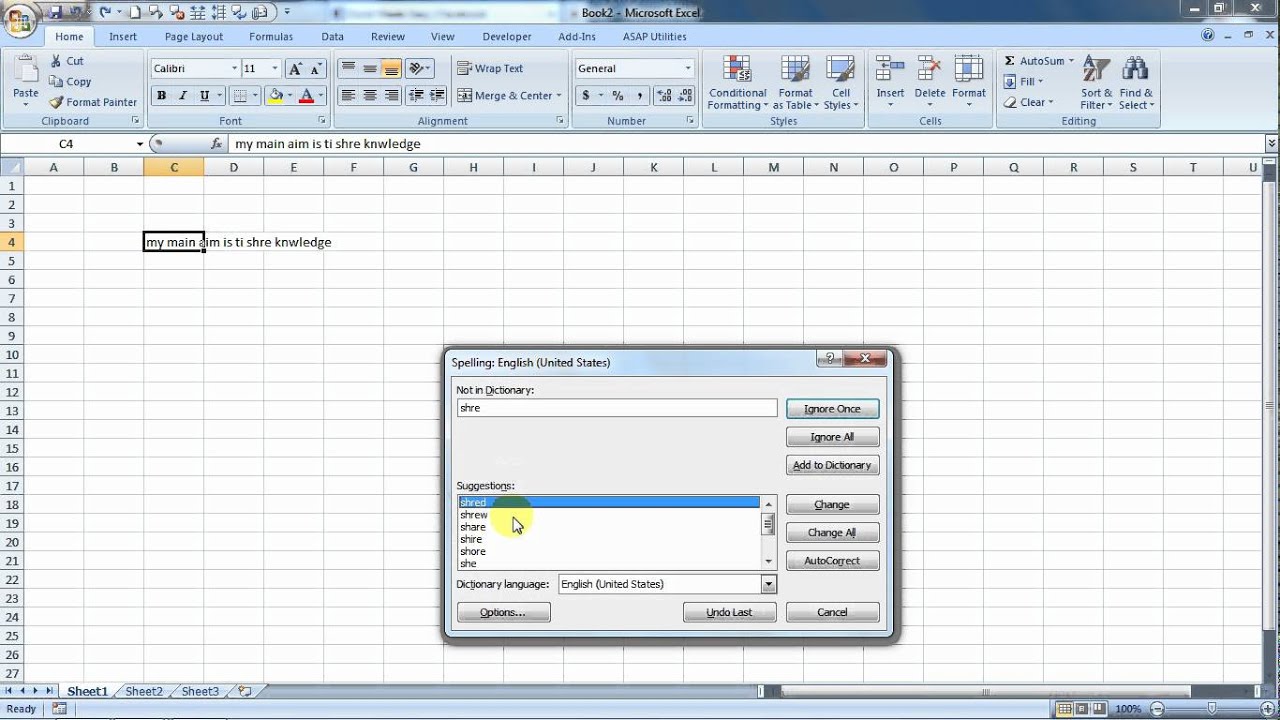
Task: Click the AutoSum sigma icon
Action: pyautogui.click(x=1010, y=61)
